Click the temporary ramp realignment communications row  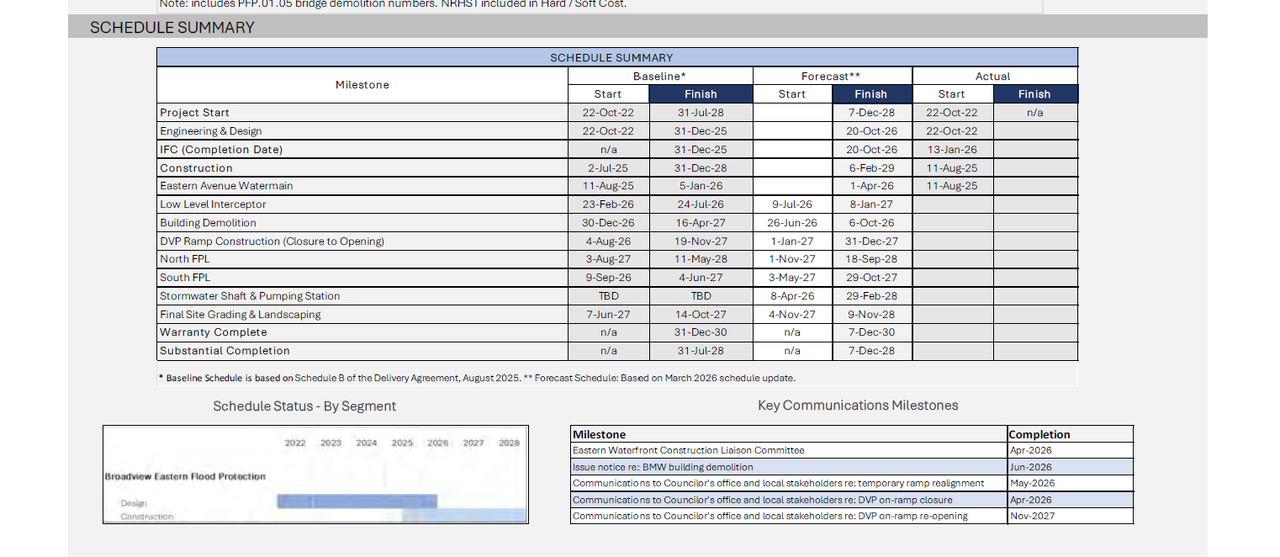coord(789,483)
